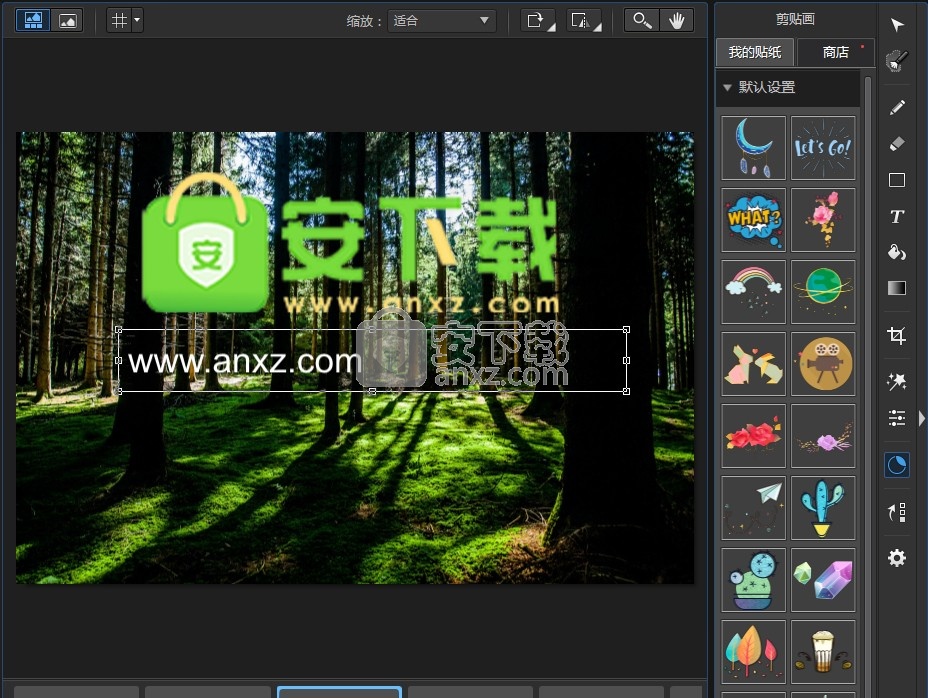Open the grid options dropdown arrow

137,20
